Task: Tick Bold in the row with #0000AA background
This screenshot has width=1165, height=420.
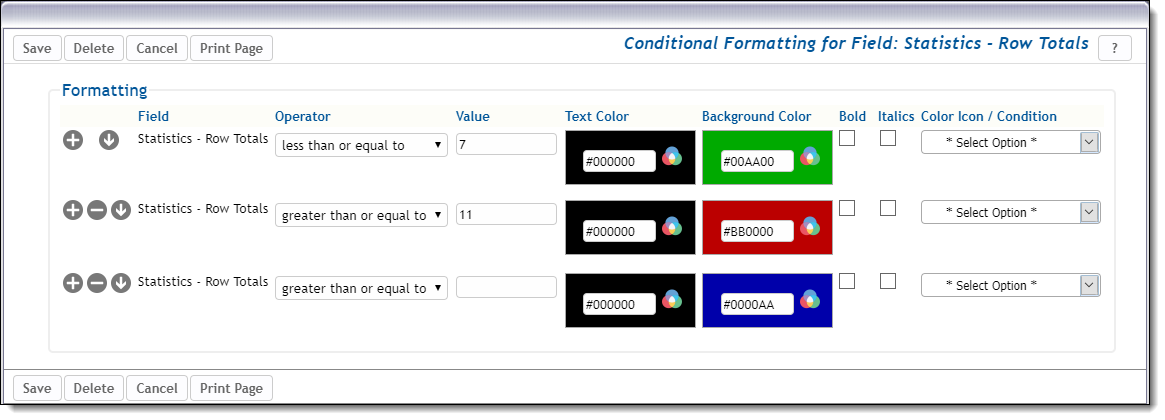Action: [x=847, y=281]
